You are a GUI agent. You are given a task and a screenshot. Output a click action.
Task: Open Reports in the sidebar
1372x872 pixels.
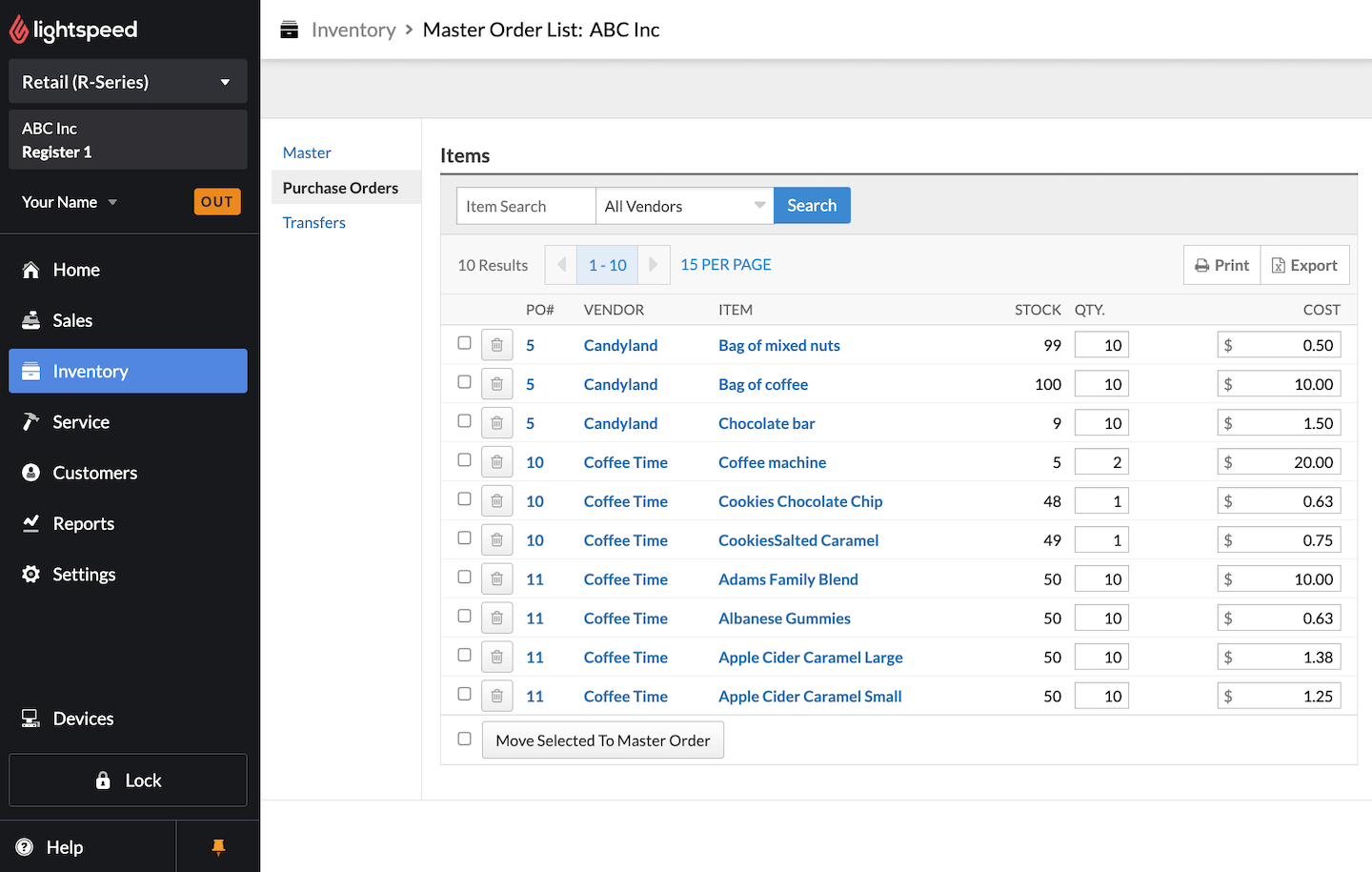click(83, 524)
